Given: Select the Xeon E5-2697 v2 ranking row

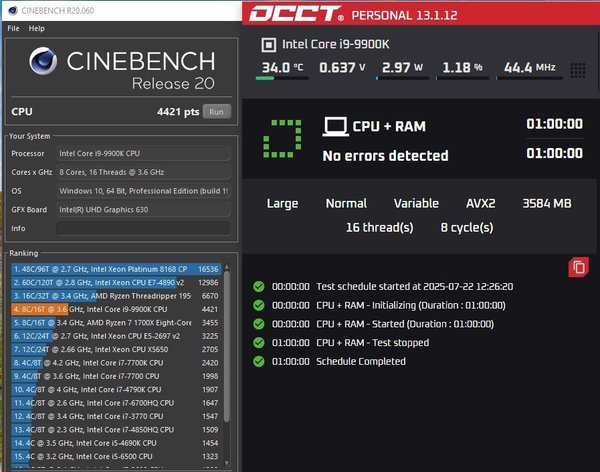Looking at the screenshot, I should click(116, 336).
